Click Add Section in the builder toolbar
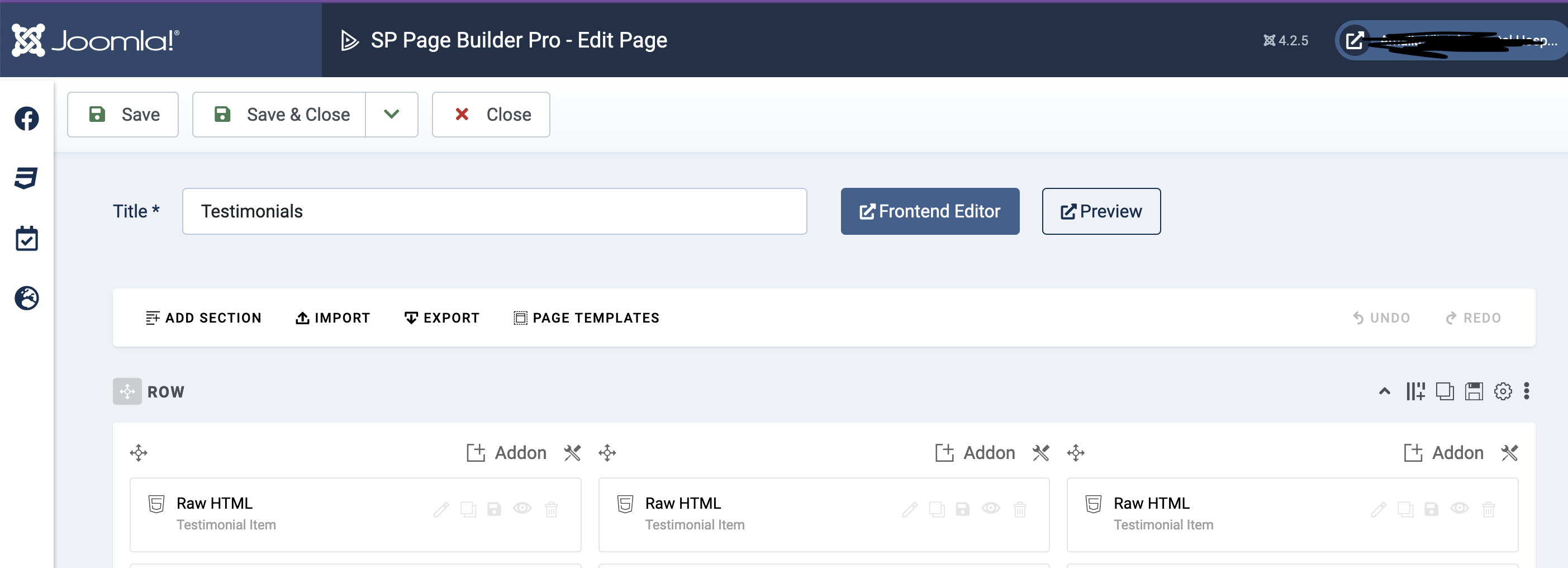The width and height of the screenshot is (1568, 568). pos(204,318)
